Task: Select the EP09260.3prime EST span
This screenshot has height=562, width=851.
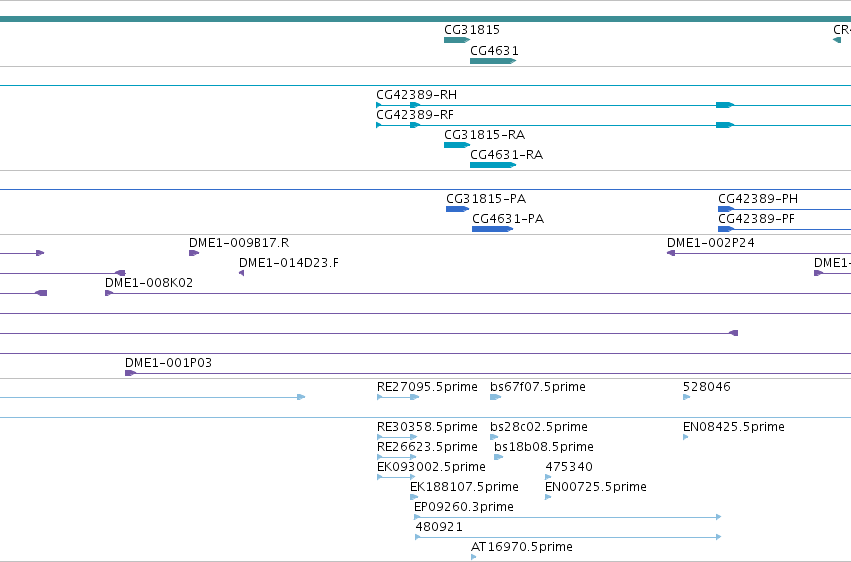Action: pos(568,517)
